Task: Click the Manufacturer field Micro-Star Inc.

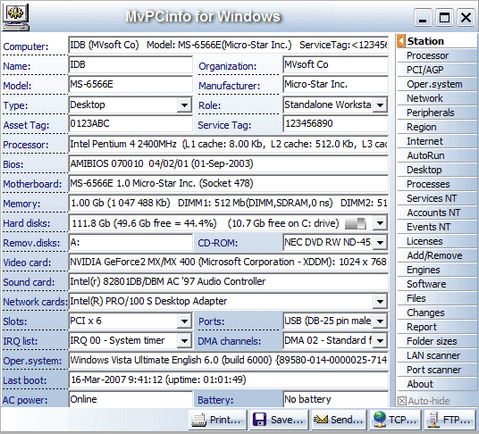Action: tap(335, 84)
